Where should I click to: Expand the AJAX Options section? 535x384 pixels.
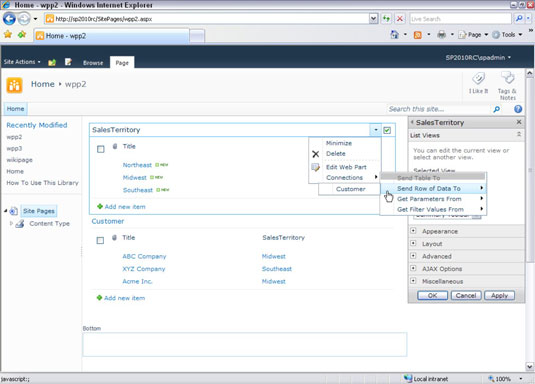click(x=413, y=268)
